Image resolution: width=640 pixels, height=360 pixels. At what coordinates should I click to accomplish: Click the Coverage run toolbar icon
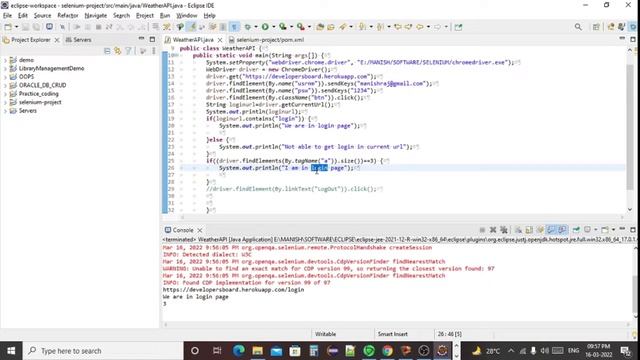283,27
